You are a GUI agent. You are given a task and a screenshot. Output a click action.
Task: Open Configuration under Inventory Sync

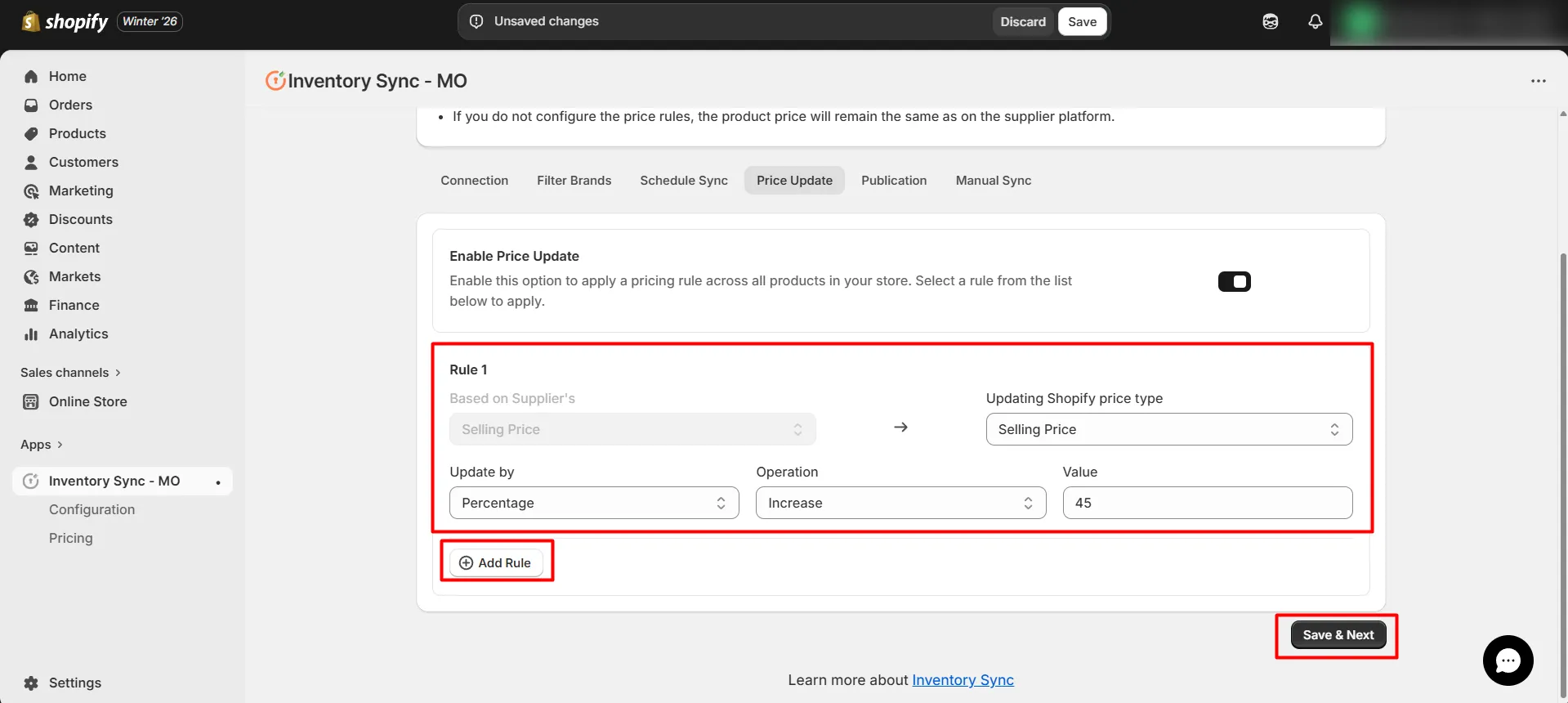(92, 509)
